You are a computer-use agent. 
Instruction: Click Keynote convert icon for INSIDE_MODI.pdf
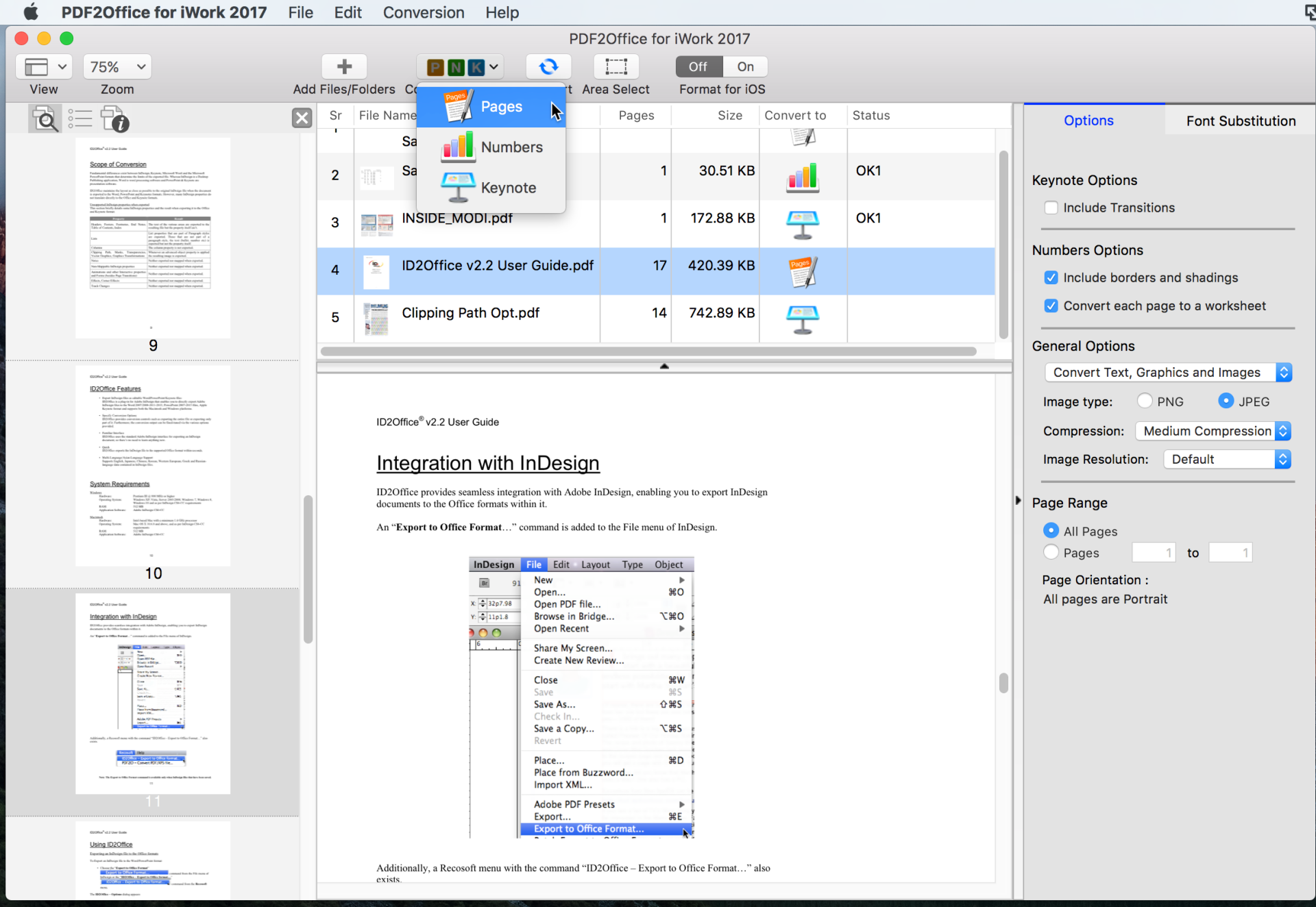click(803, 225)
